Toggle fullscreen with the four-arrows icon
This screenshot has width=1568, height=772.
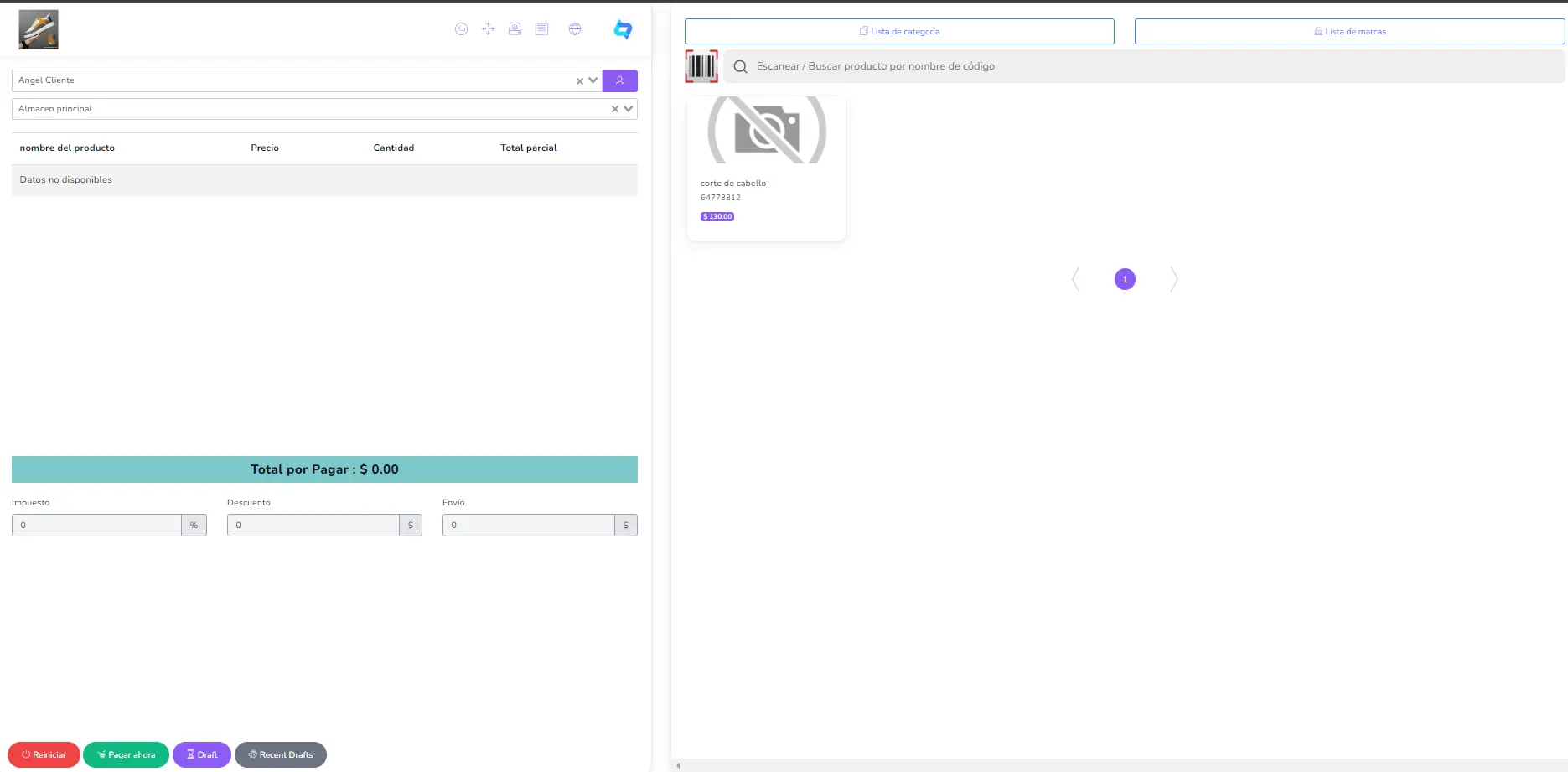pos(489,29)
